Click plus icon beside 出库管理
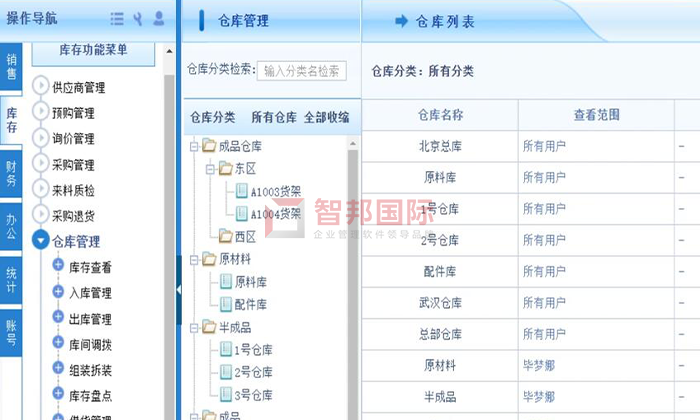The width and height of the screenshot is (700, 420). (x=58, y=316)
